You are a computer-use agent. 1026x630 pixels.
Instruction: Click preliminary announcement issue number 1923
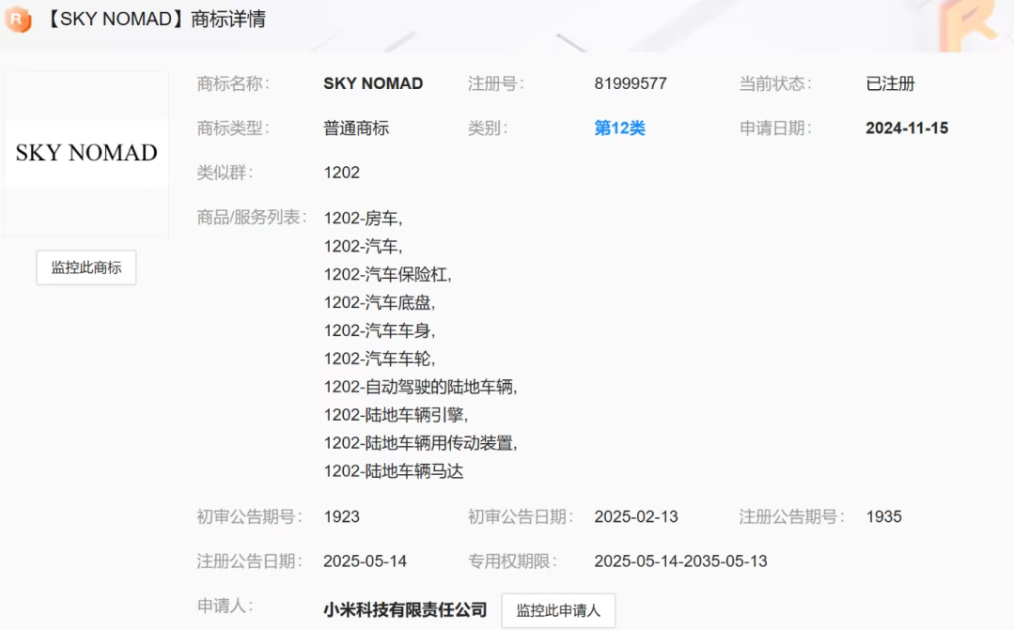coord(342,517)
